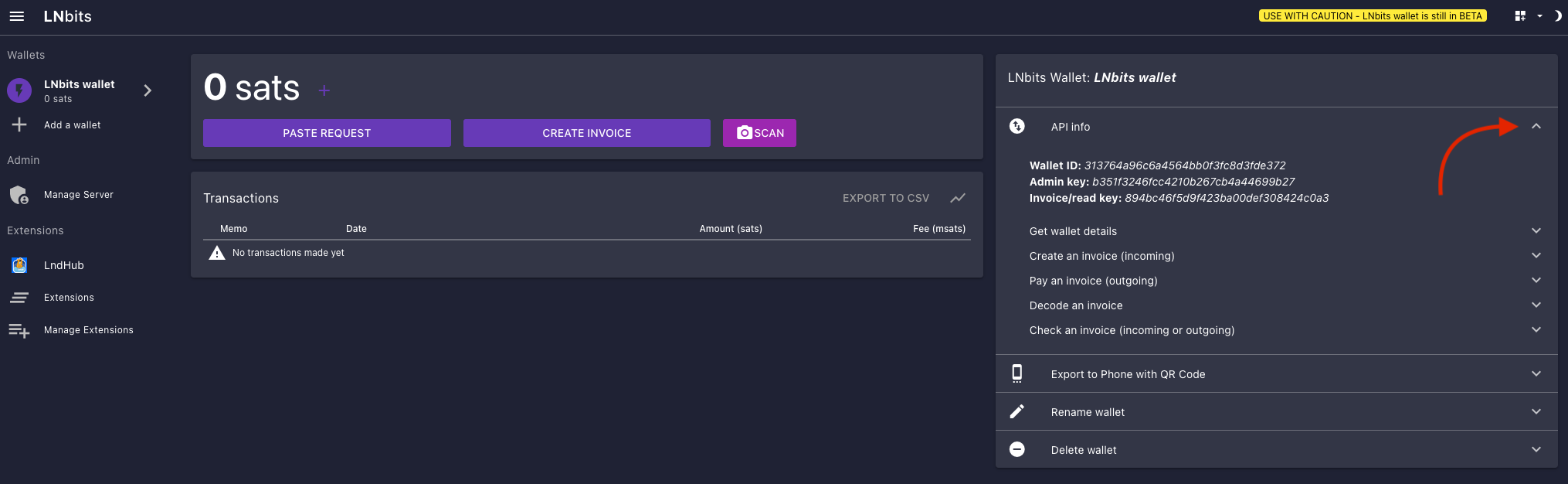Viewport: 1568px width, 484px height.
Task: Expand Get wallet details
Action: pyautogui.click(x=1536, y=231)
